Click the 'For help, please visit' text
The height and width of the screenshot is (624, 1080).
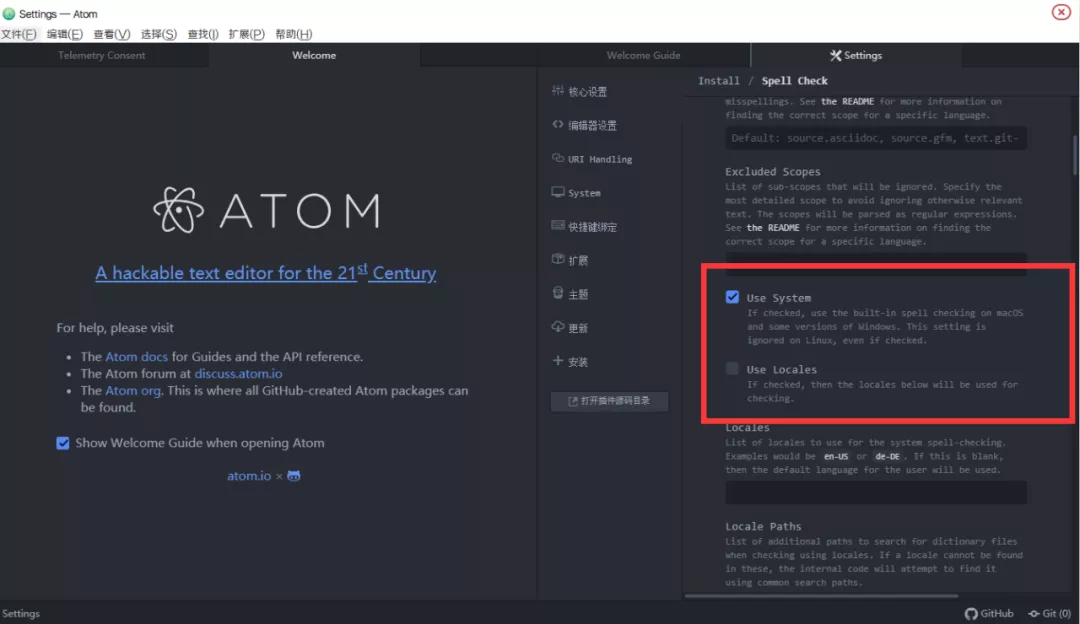click(115, 328)
